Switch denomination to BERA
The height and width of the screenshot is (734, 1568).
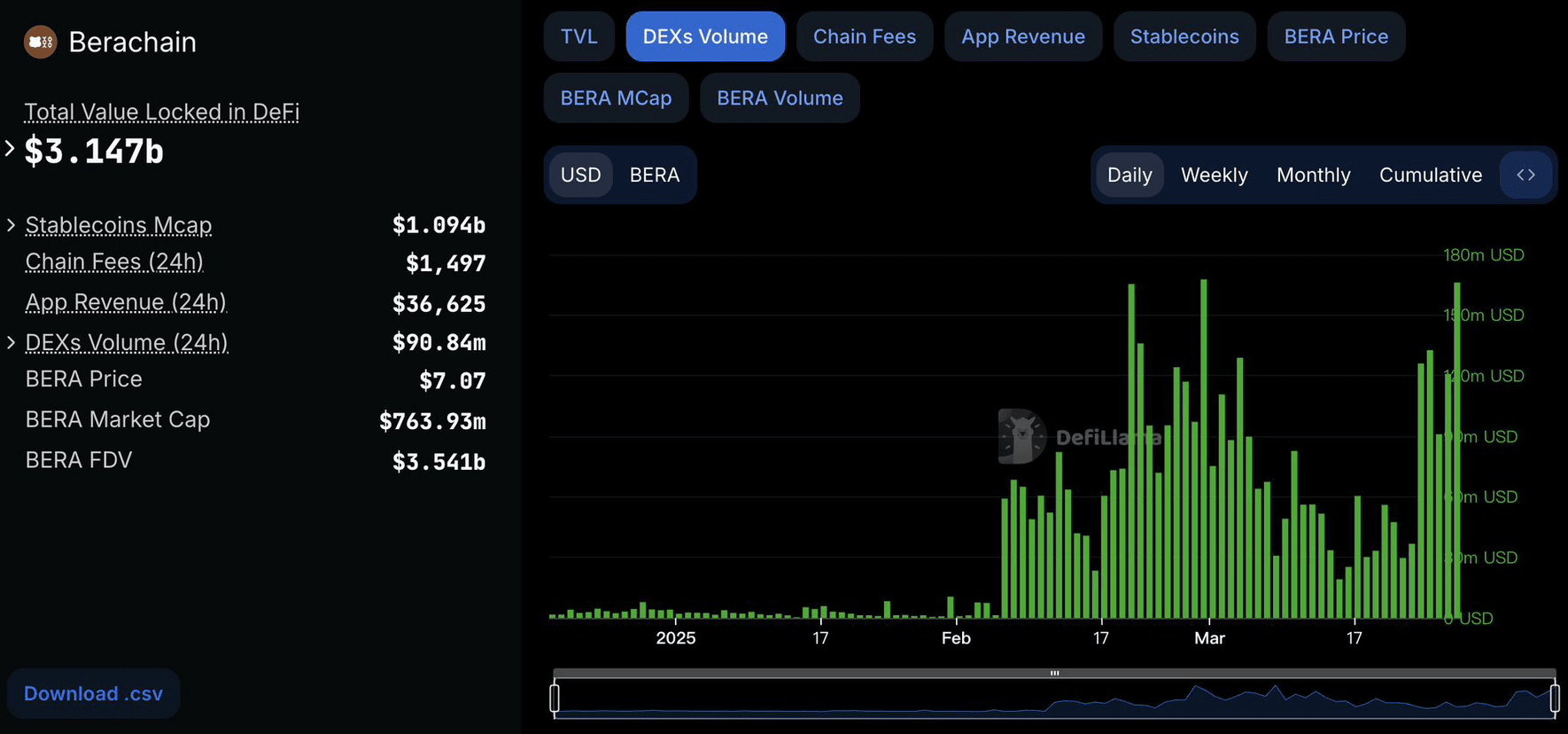[x=655, y=175]
